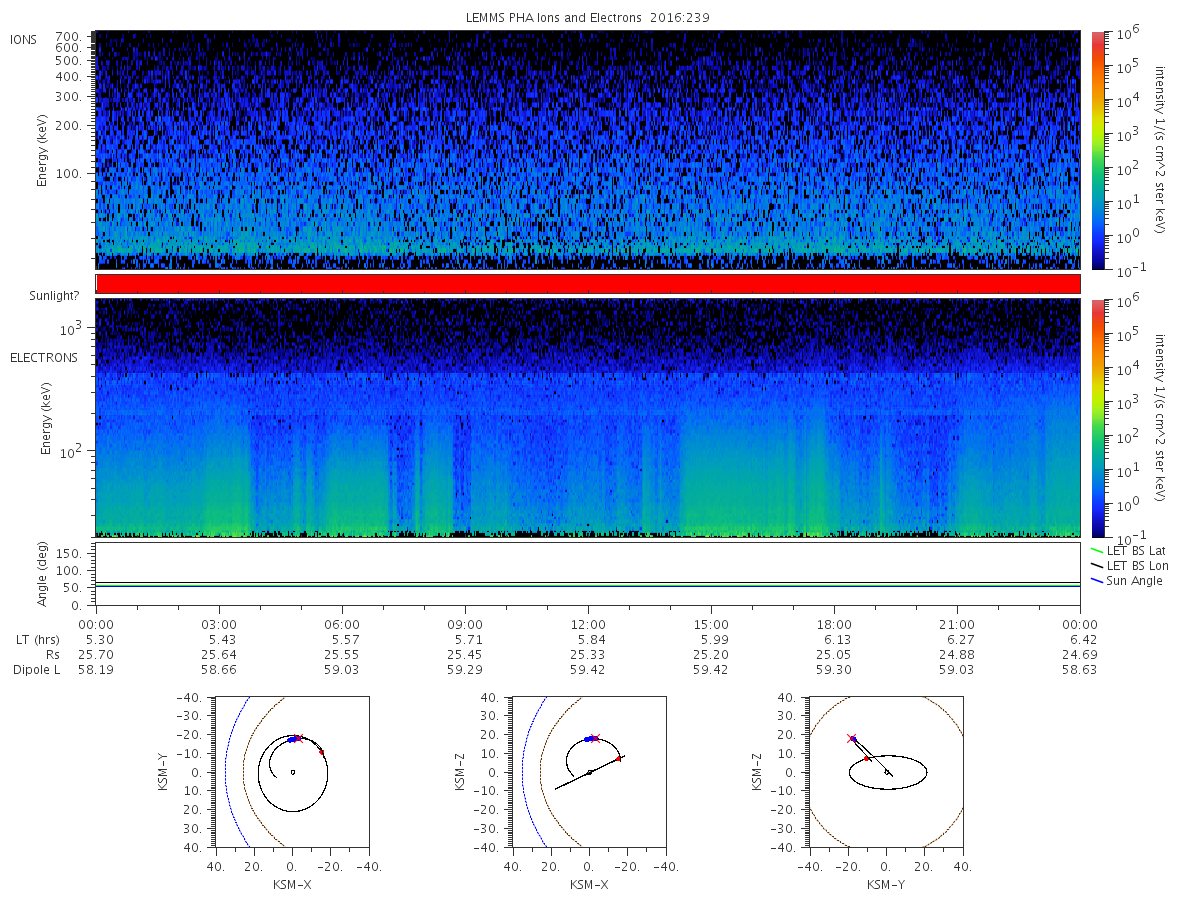Click the Rs value "24.69"
Image resolution: width=1200 pixels, height=900 pixels.
click(1081, 654)
